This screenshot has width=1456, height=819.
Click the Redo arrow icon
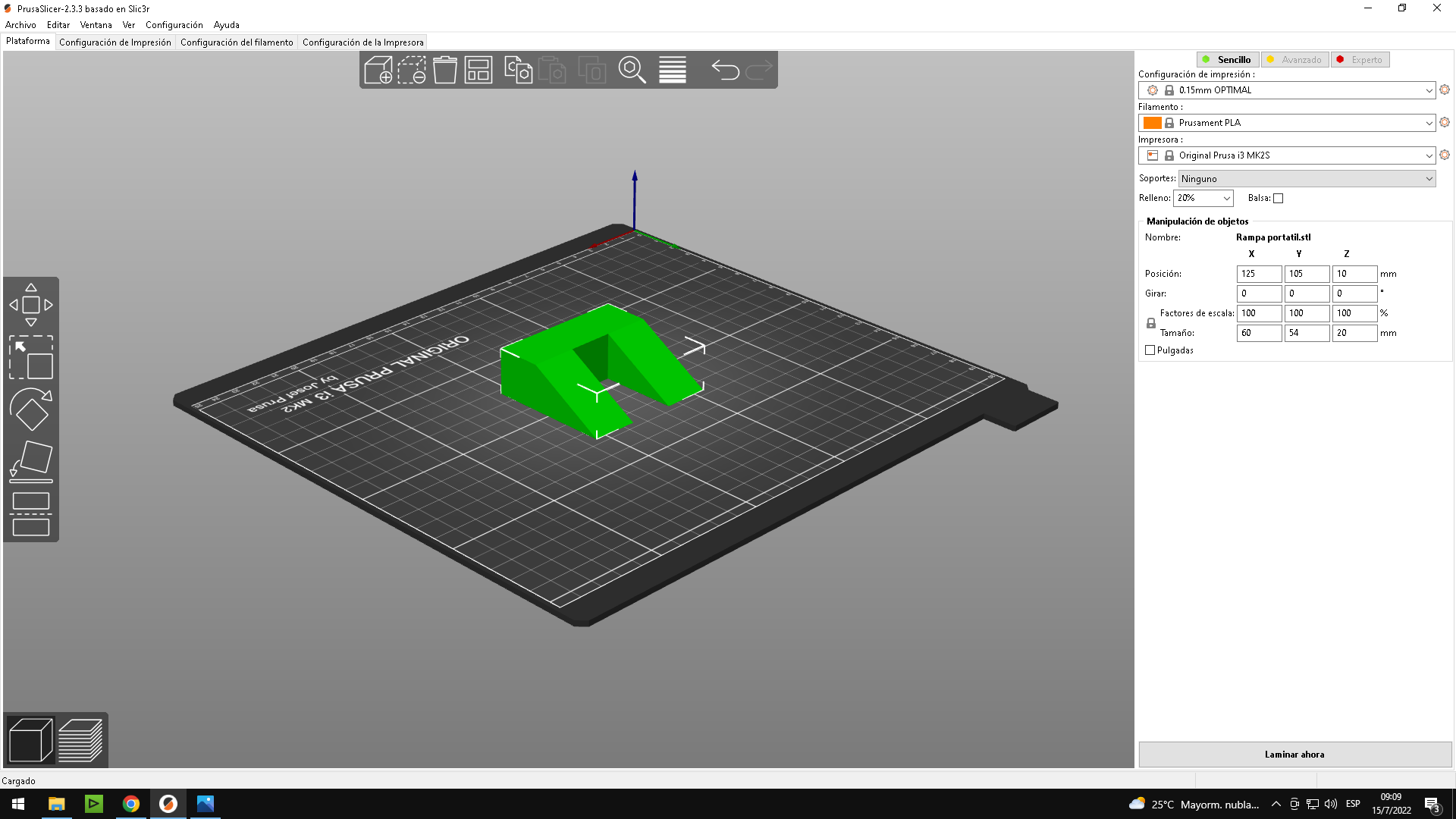pyautogui.click(x=759, y=70)
